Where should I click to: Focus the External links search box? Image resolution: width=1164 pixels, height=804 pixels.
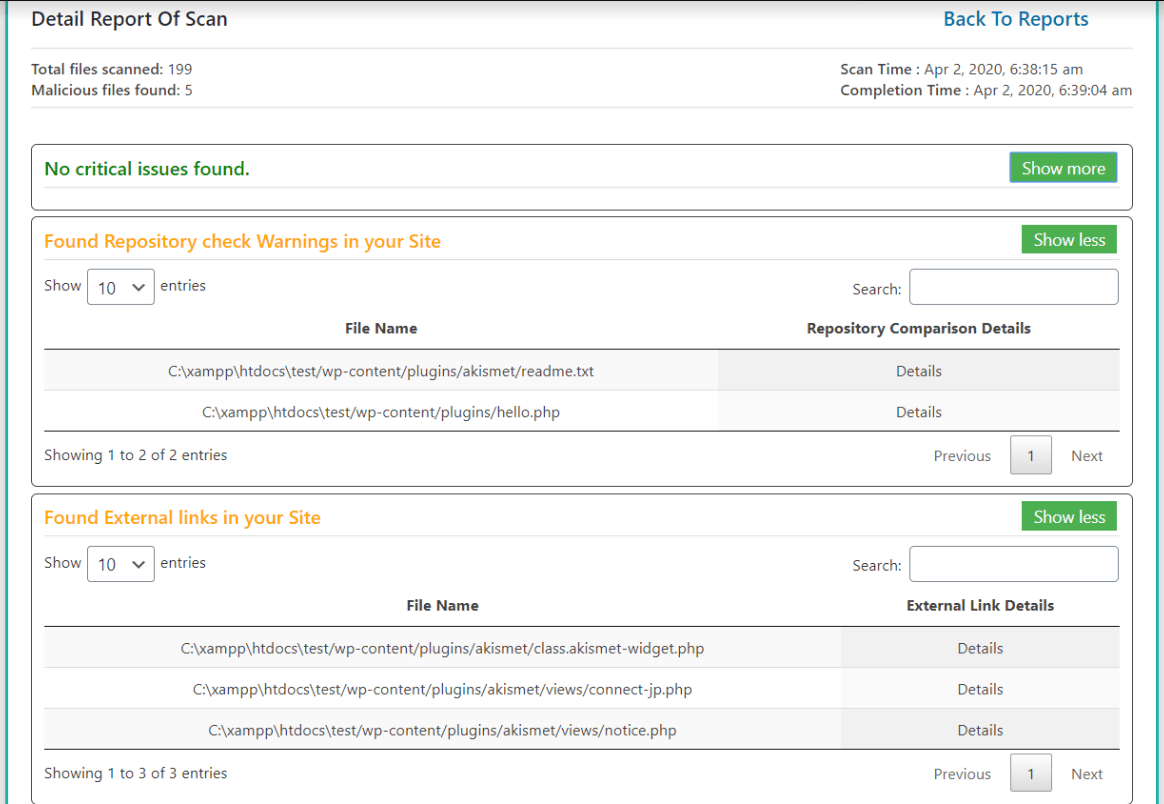tap(1013, 564)
